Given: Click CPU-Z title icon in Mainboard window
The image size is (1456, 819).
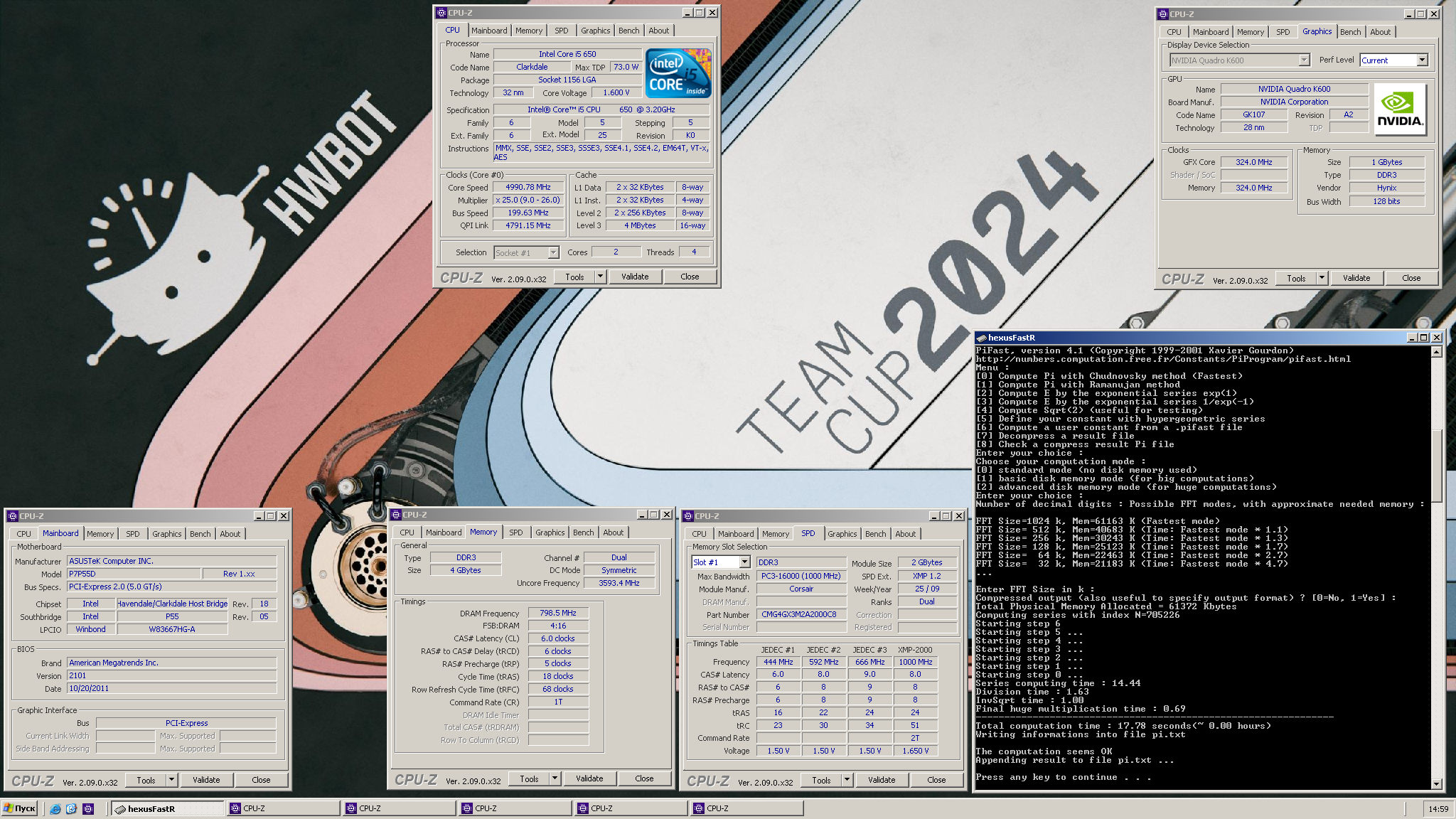Looking at the screenshot, I should tap(12, 516).
